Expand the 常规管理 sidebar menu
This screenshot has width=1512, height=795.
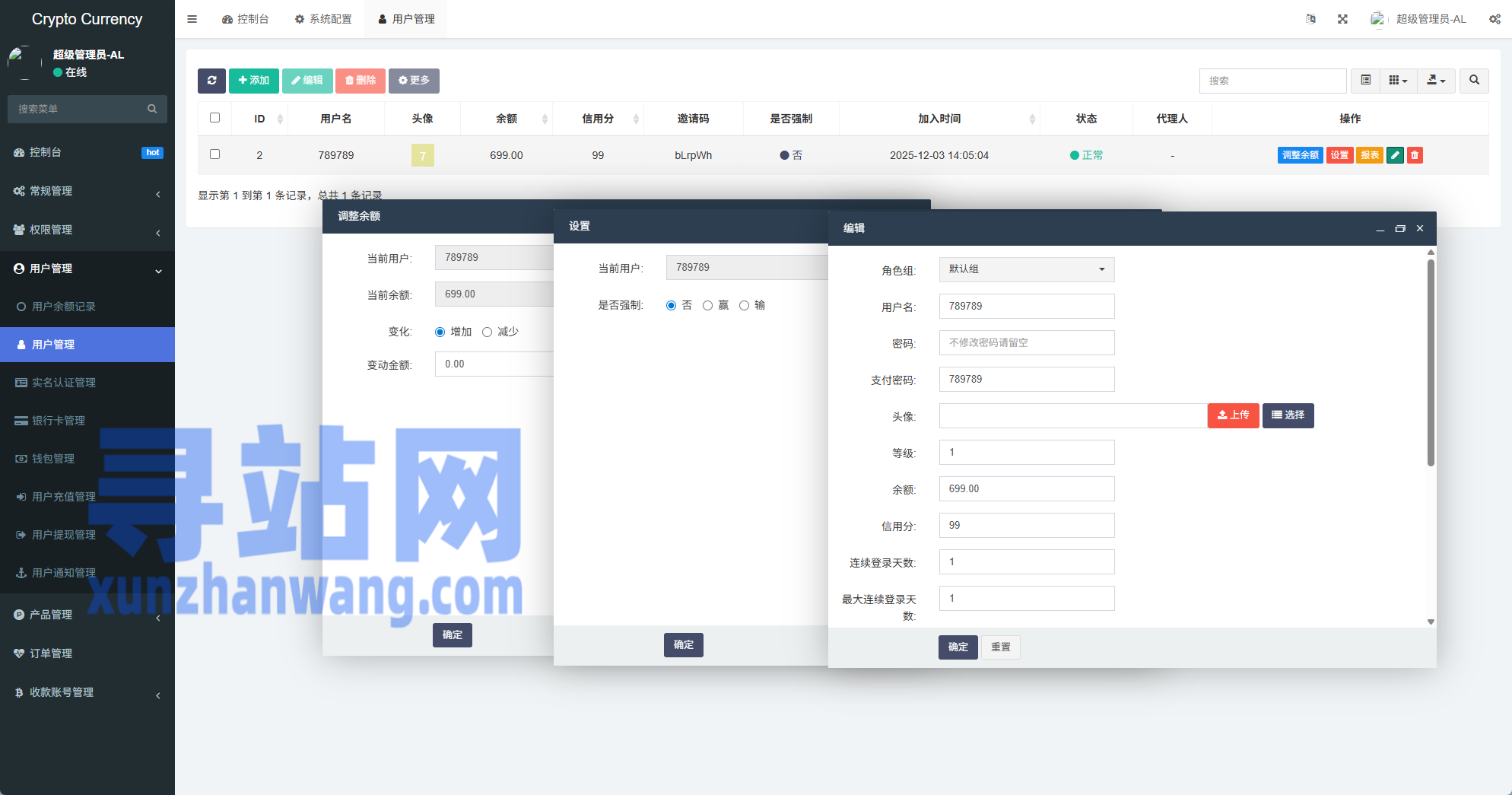tap(87, 191)
